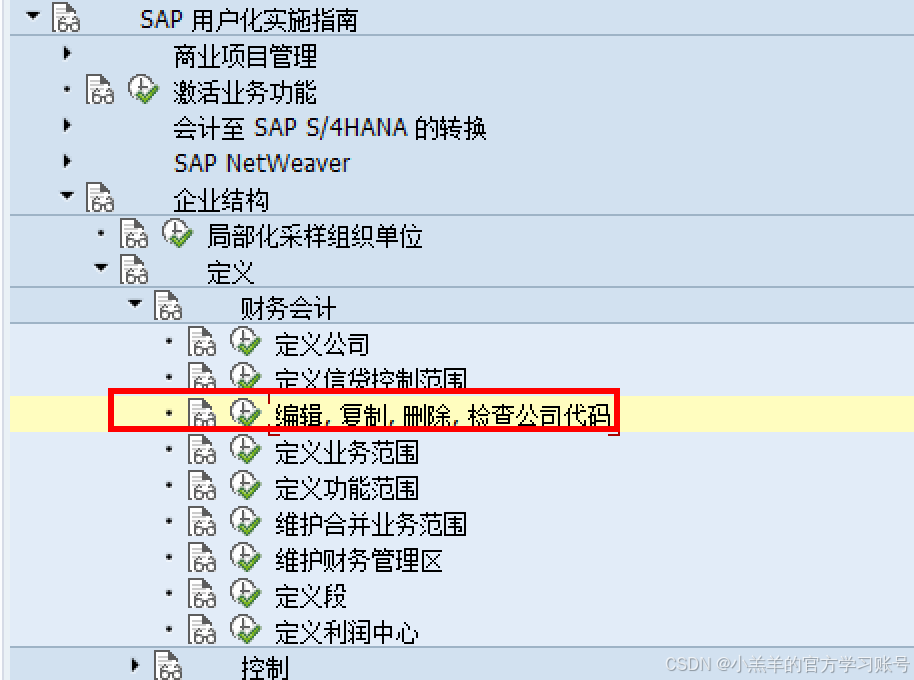Open documentation icon for 定义信贷控制范围

pyautogui.click(x=201, y=375)
